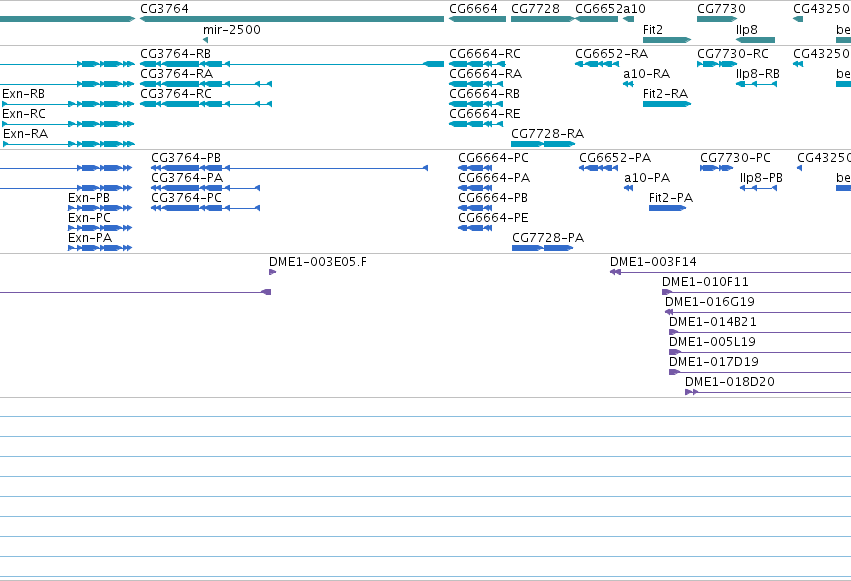Select protein CG3764-PA
This screenshot has width=851, height=581.
[187, 178]
